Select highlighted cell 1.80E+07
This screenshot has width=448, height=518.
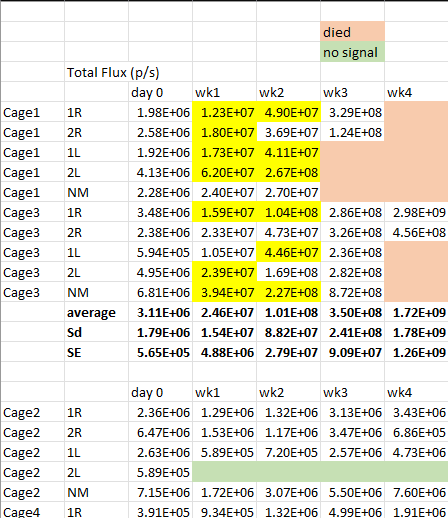[x=224, y=132]
